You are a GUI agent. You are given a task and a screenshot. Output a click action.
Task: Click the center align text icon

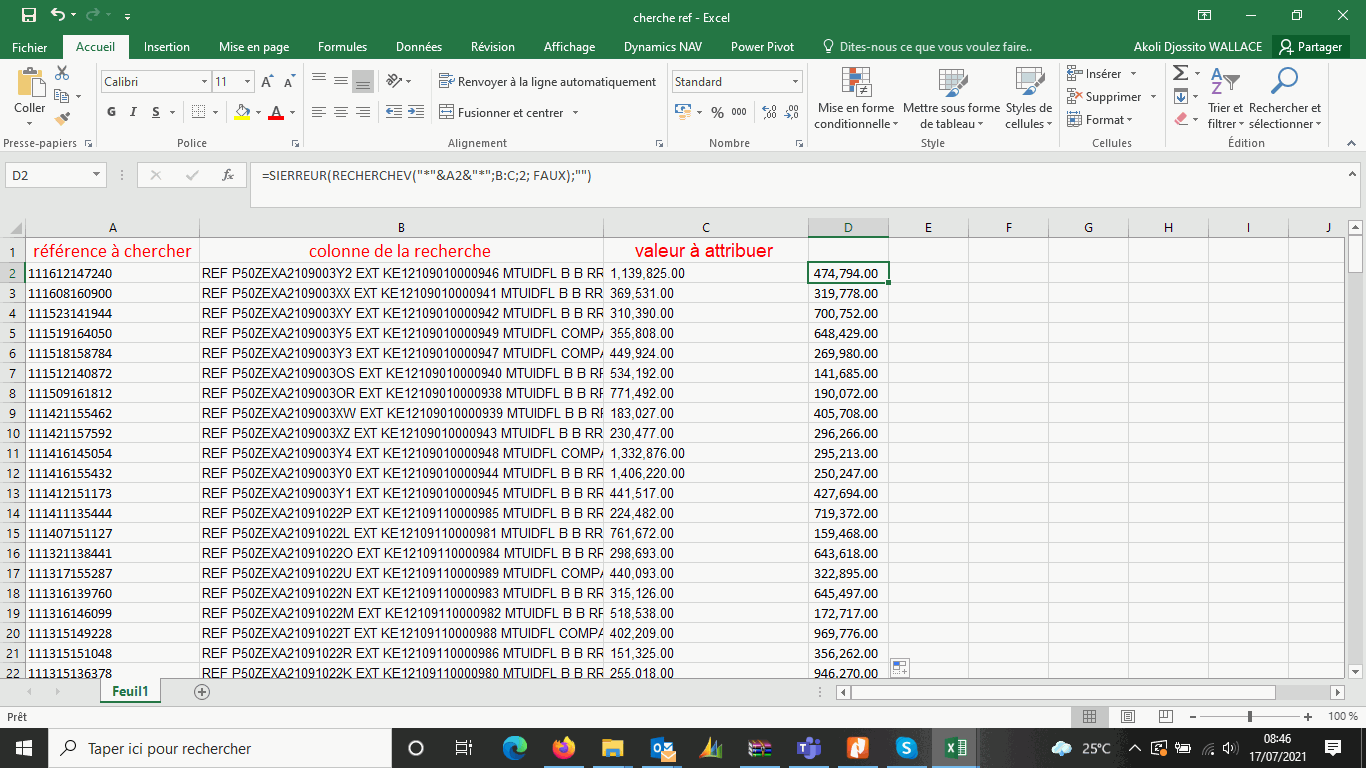point(340,112)
